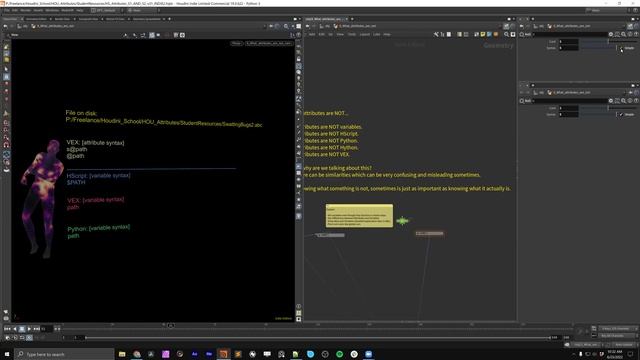Image resolution: width=640 pixels, height=360 pixels.
Task: Switch to the Animation Editor tab
Action: (x=36, y=19)
